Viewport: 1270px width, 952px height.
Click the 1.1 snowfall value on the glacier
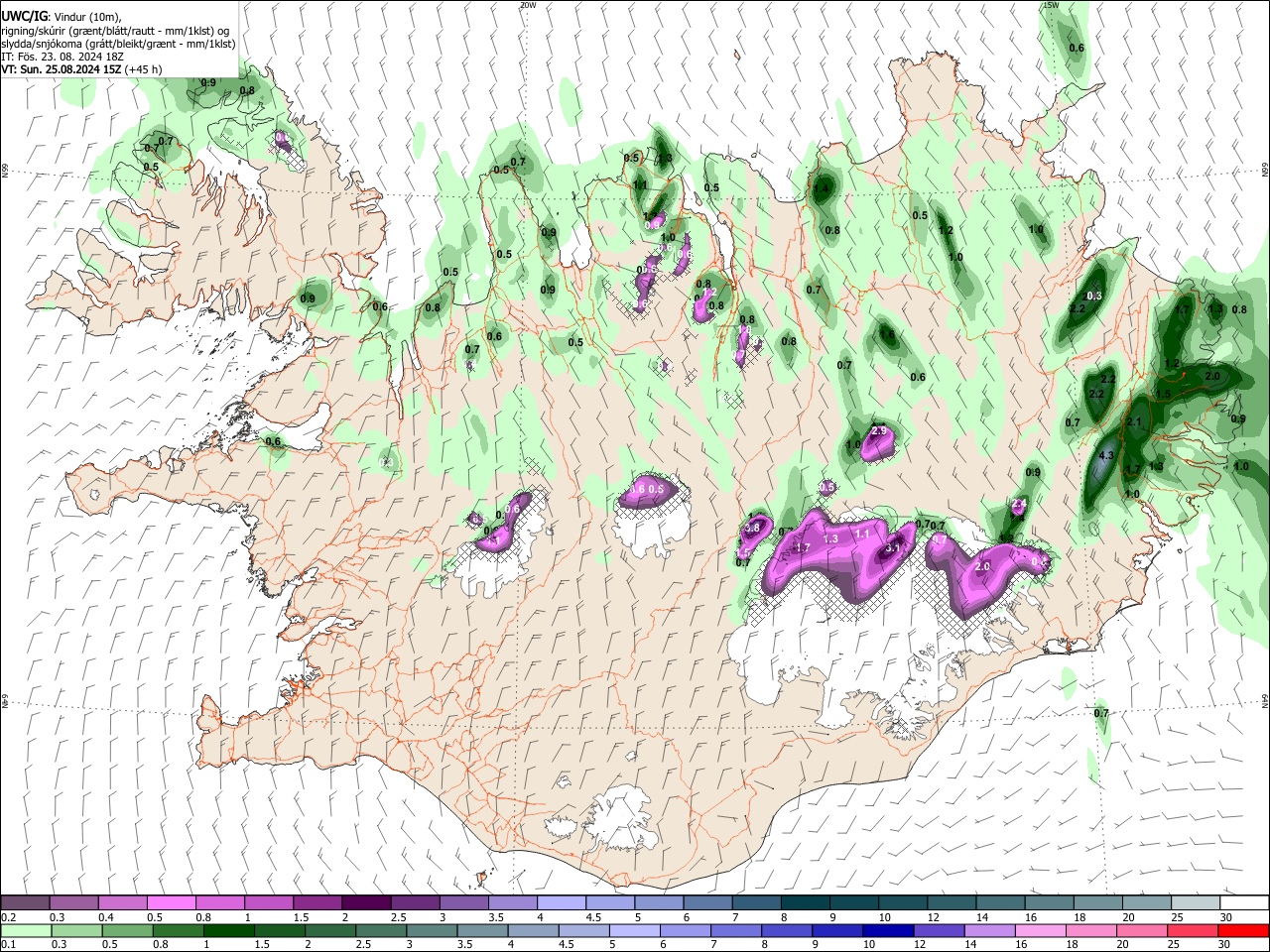862,534
